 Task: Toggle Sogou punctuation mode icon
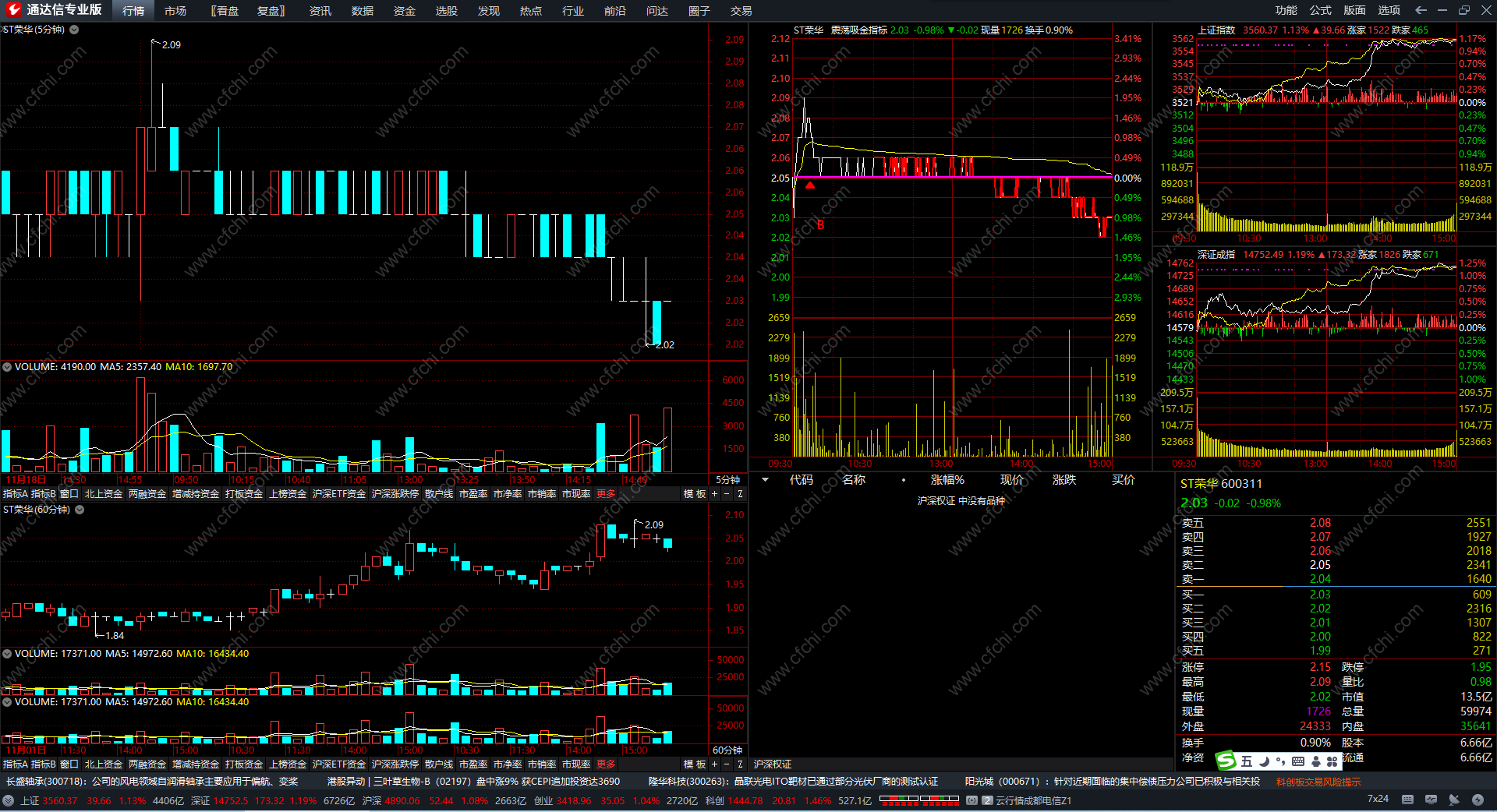click(1280, 761)
